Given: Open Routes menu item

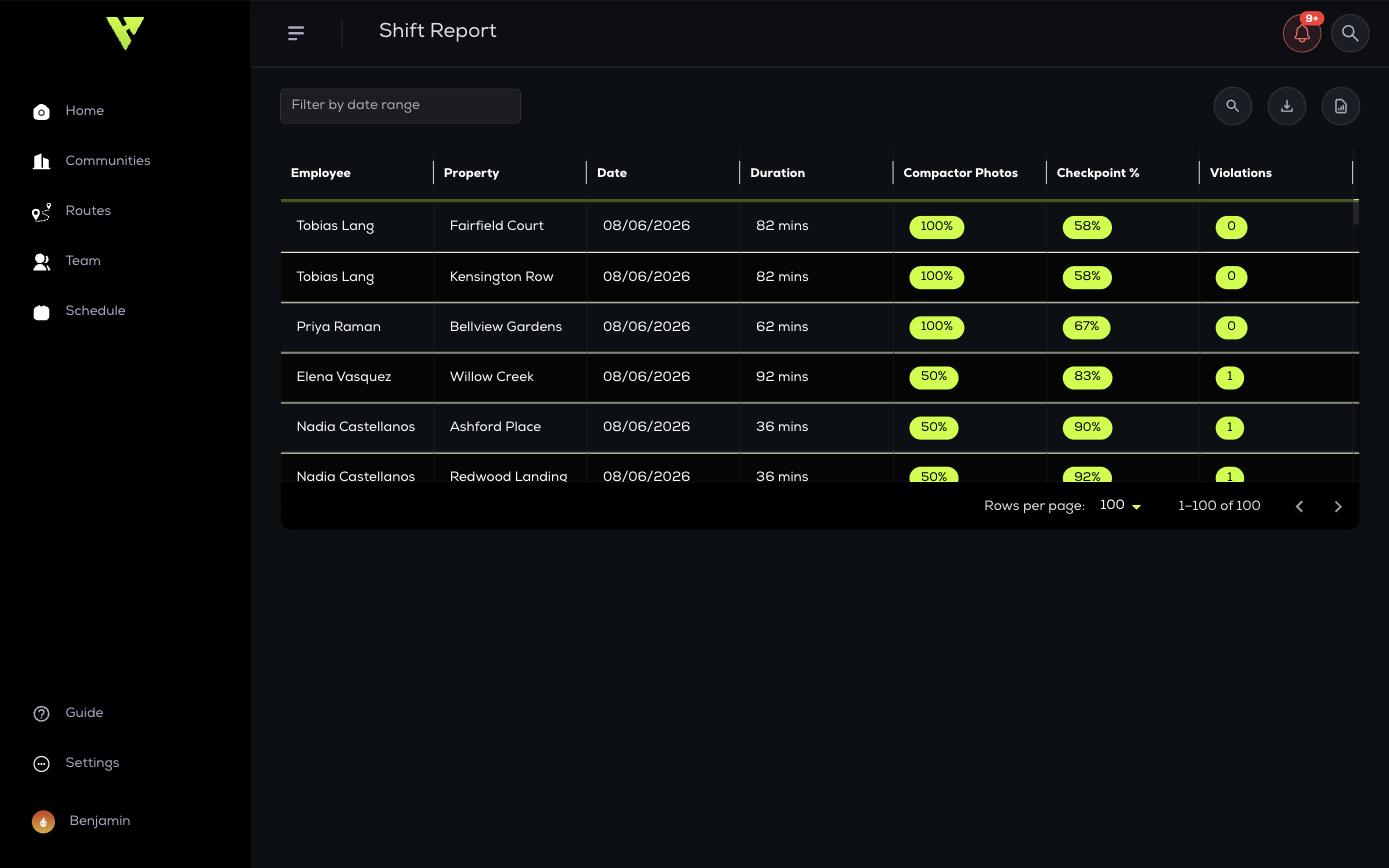Looking at the screenshot, I should click(x=88, y=211).
